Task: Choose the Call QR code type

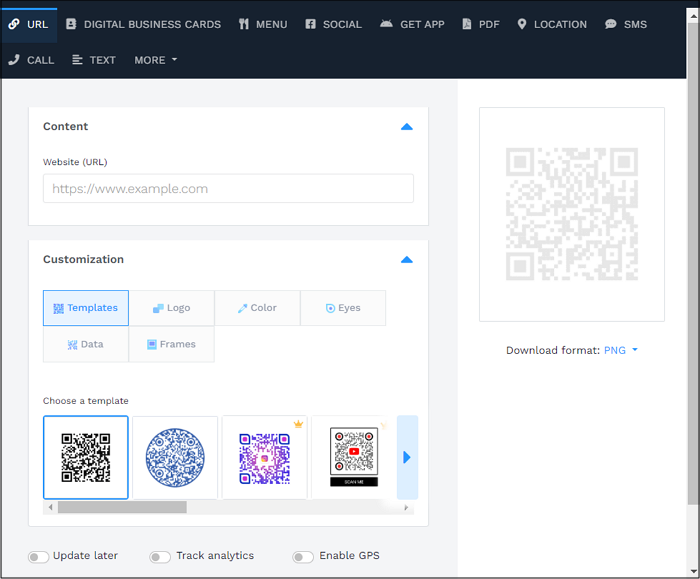Action: [31, 60]
